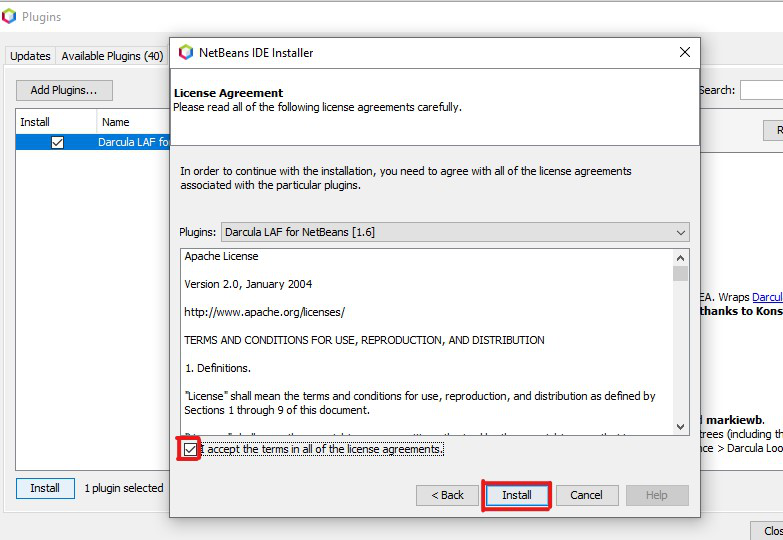Click the Search field in Plugins window
Screen dimensions: 783x540
(x=762, y=90)
